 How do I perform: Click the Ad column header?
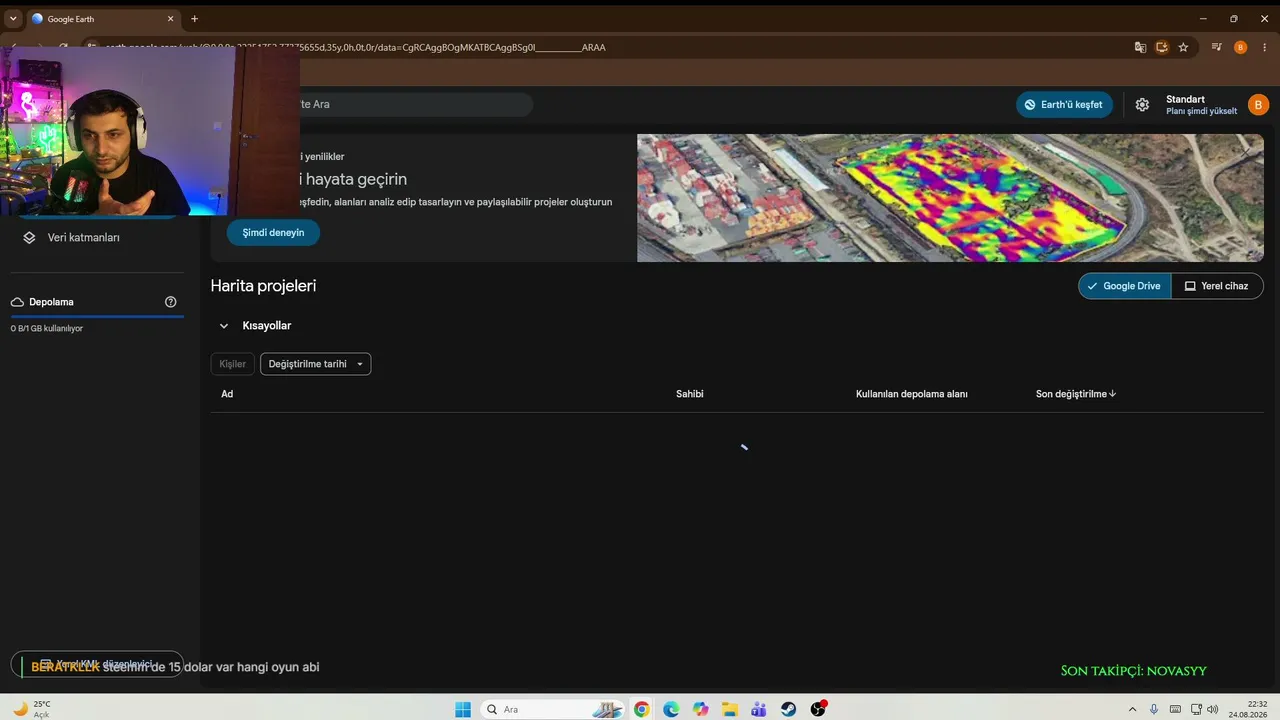[x=227, y=394]
